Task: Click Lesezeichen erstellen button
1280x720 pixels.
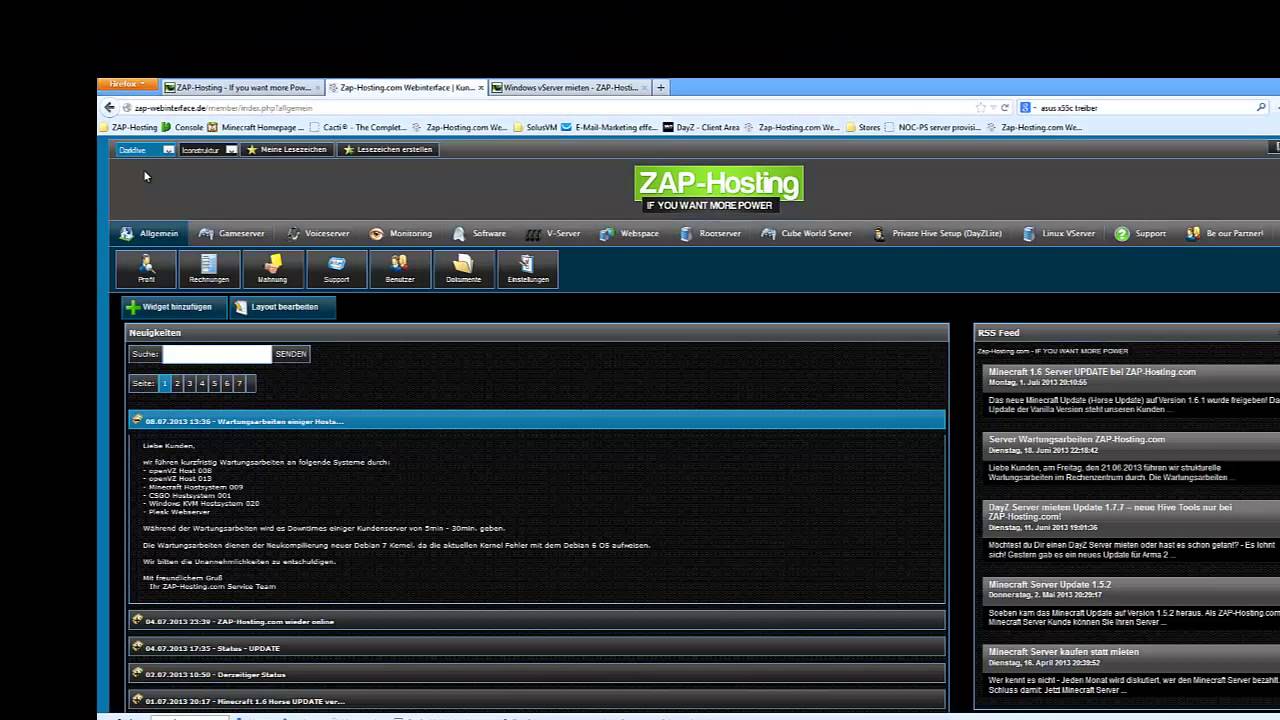Action: click(x=387, y=150)
